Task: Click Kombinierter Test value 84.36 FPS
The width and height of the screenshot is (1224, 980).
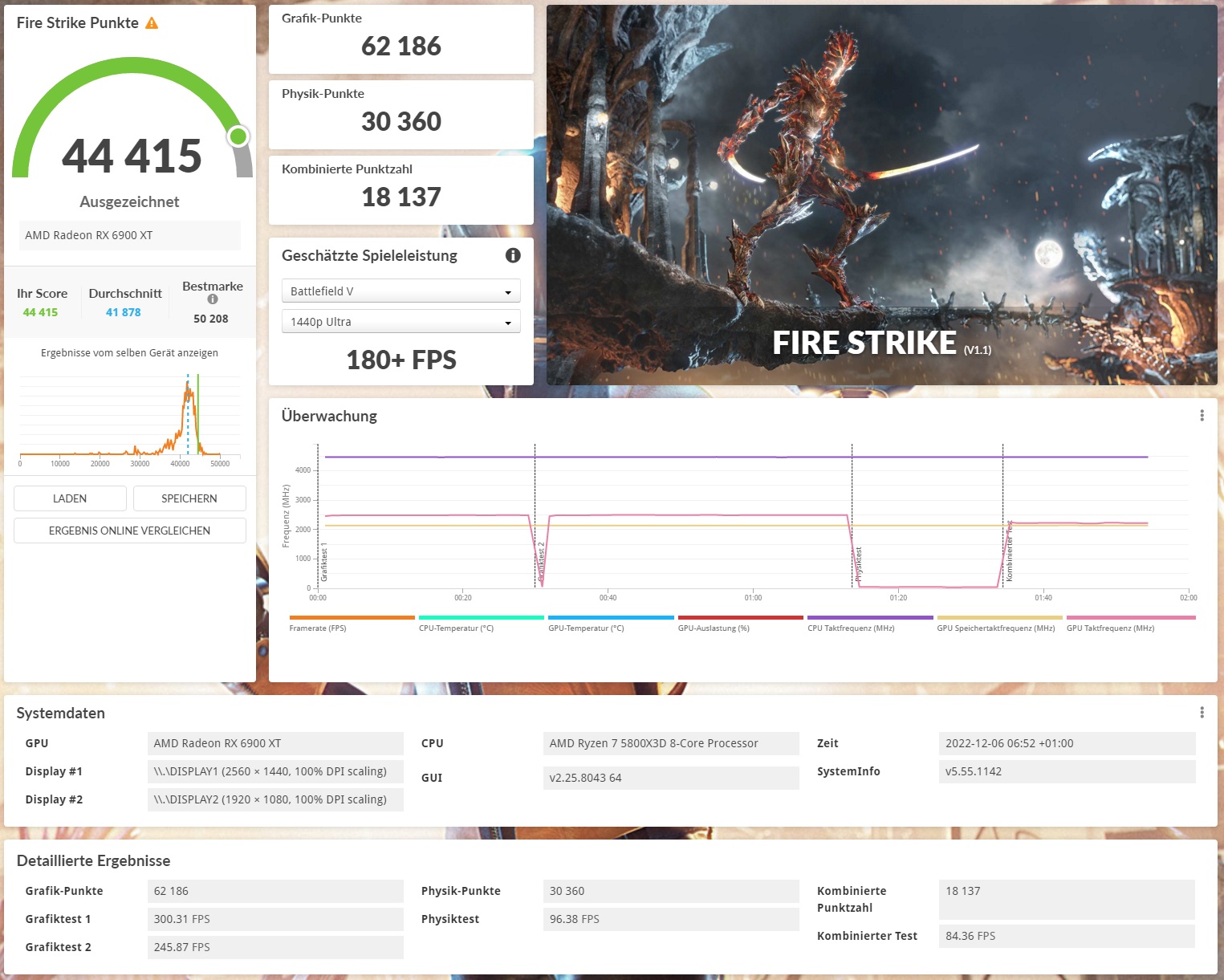Action: coord(1067,936)
